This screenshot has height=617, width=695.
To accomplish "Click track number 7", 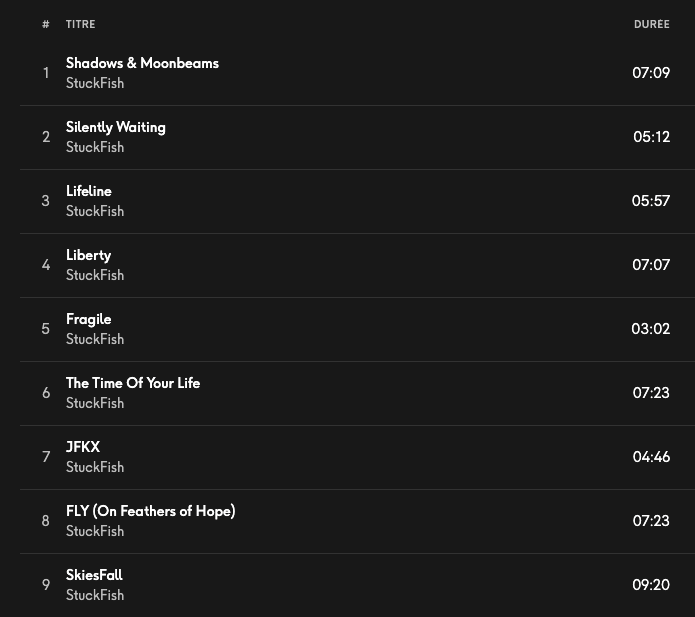I will (46, 457).
